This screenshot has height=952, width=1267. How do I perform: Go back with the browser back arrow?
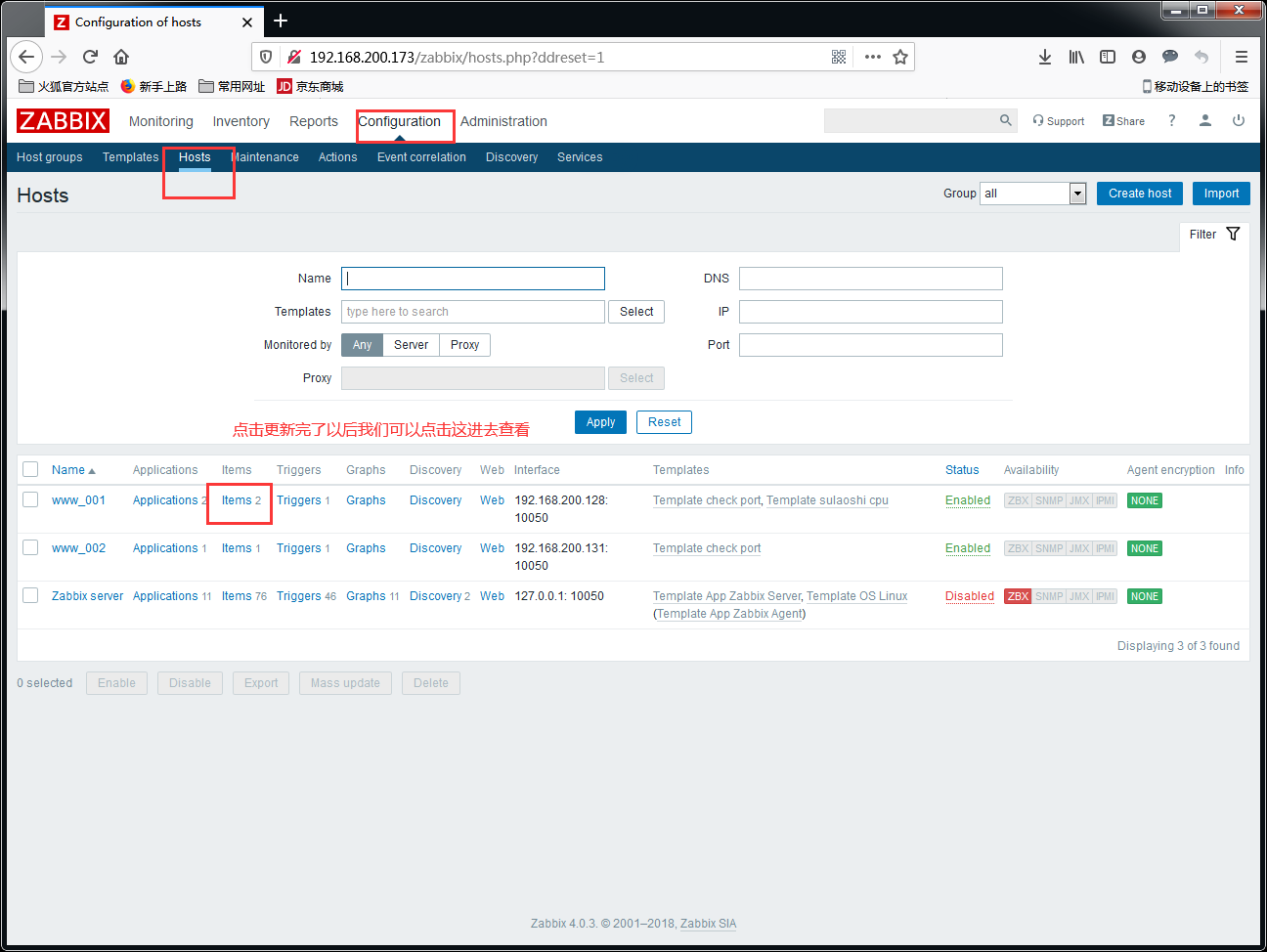[26, 57]
